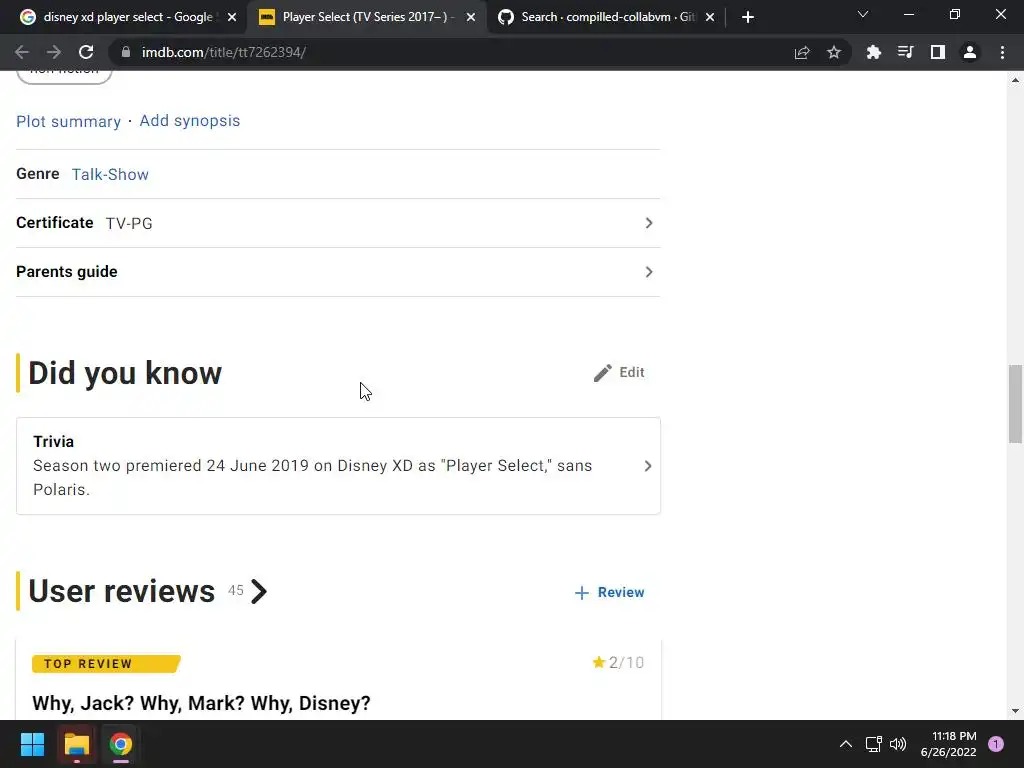Click the Certificate row label
1024x768 pixels.
pos(55,223)
